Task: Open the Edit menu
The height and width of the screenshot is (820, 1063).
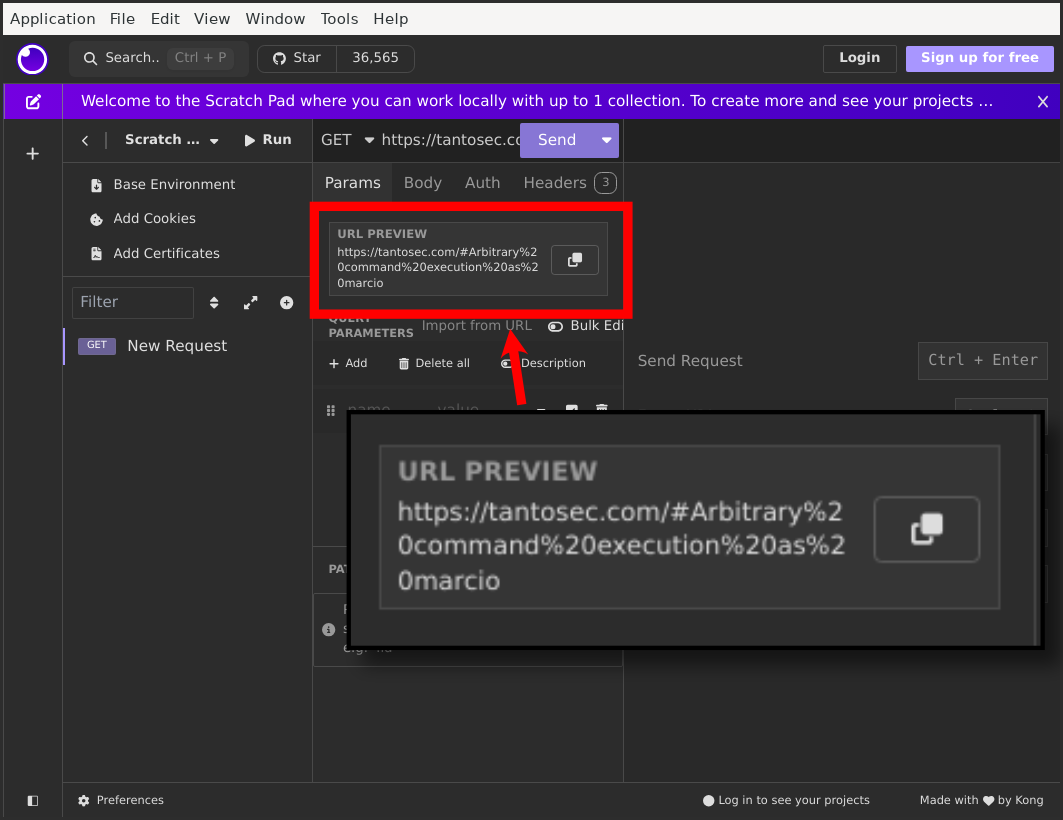Action: tap(165, 19)
